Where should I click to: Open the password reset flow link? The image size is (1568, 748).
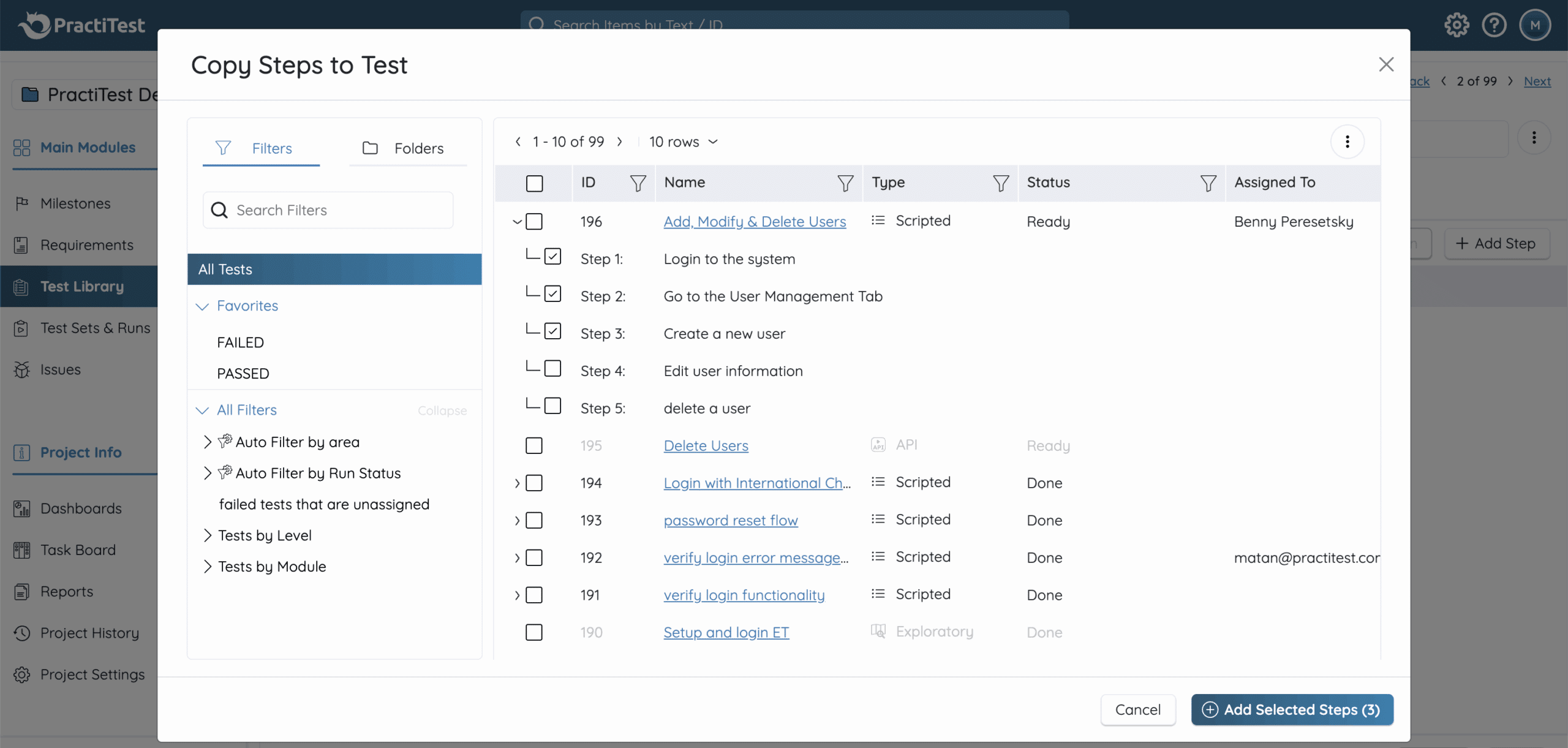(731, 521)
